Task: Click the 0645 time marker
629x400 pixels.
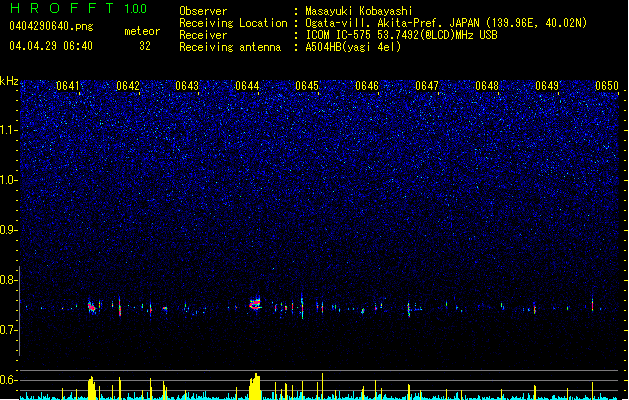Action: (x=307, y=86)
